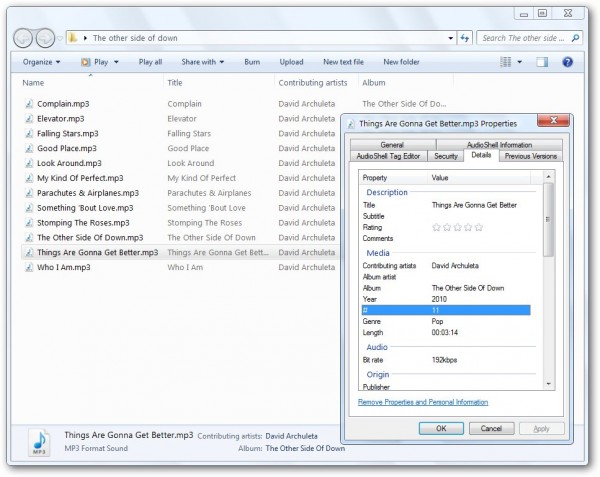600x477 pixels.
Task: Open the view options dropdown arrow
Action: point(520,62)
